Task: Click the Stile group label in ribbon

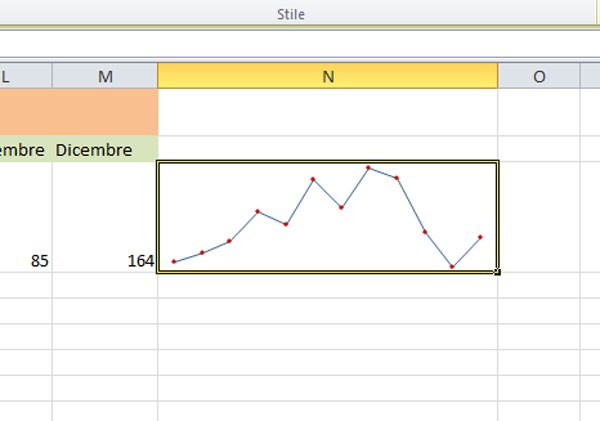Action: click(x=291, y=14)
